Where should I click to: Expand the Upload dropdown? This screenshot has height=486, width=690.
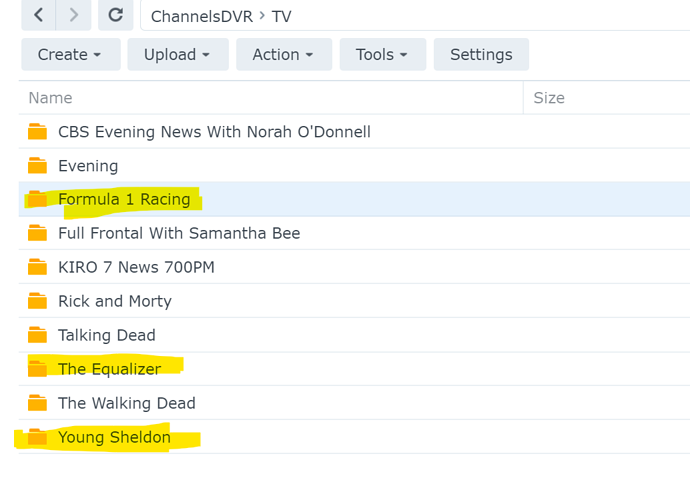pos(177,55)
